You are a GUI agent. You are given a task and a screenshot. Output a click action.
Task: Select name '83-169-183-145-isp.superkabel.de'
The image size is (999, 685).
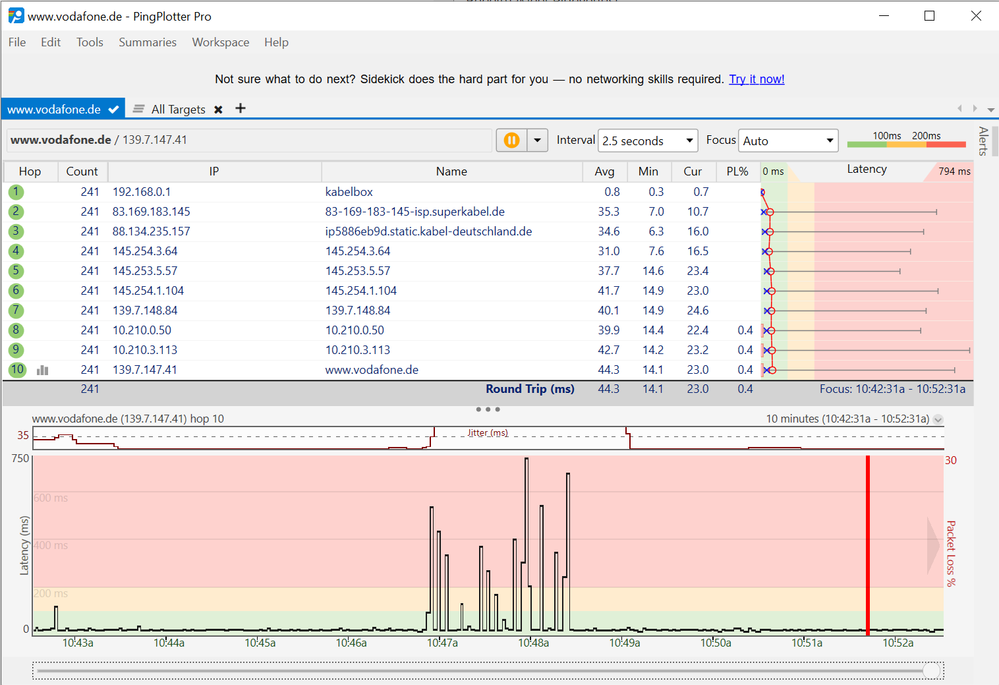[415, 212]
